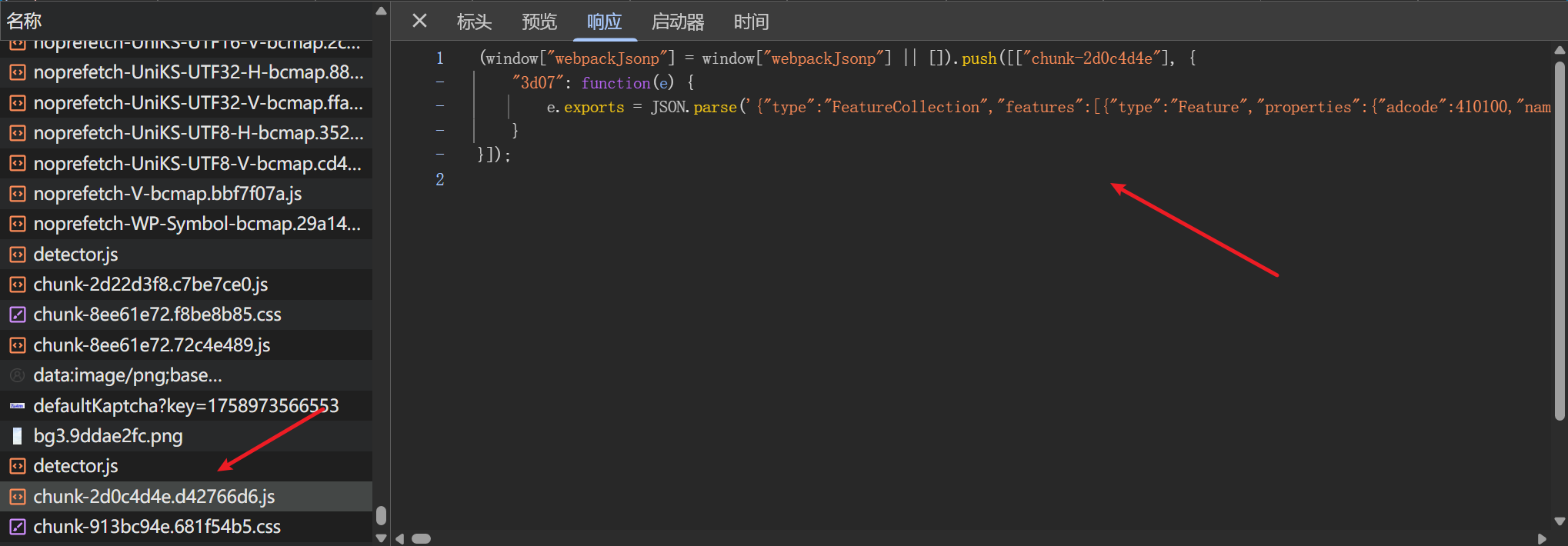Click the 名称 column header
The image size is (1568, 546).
[x=25, y=21]
